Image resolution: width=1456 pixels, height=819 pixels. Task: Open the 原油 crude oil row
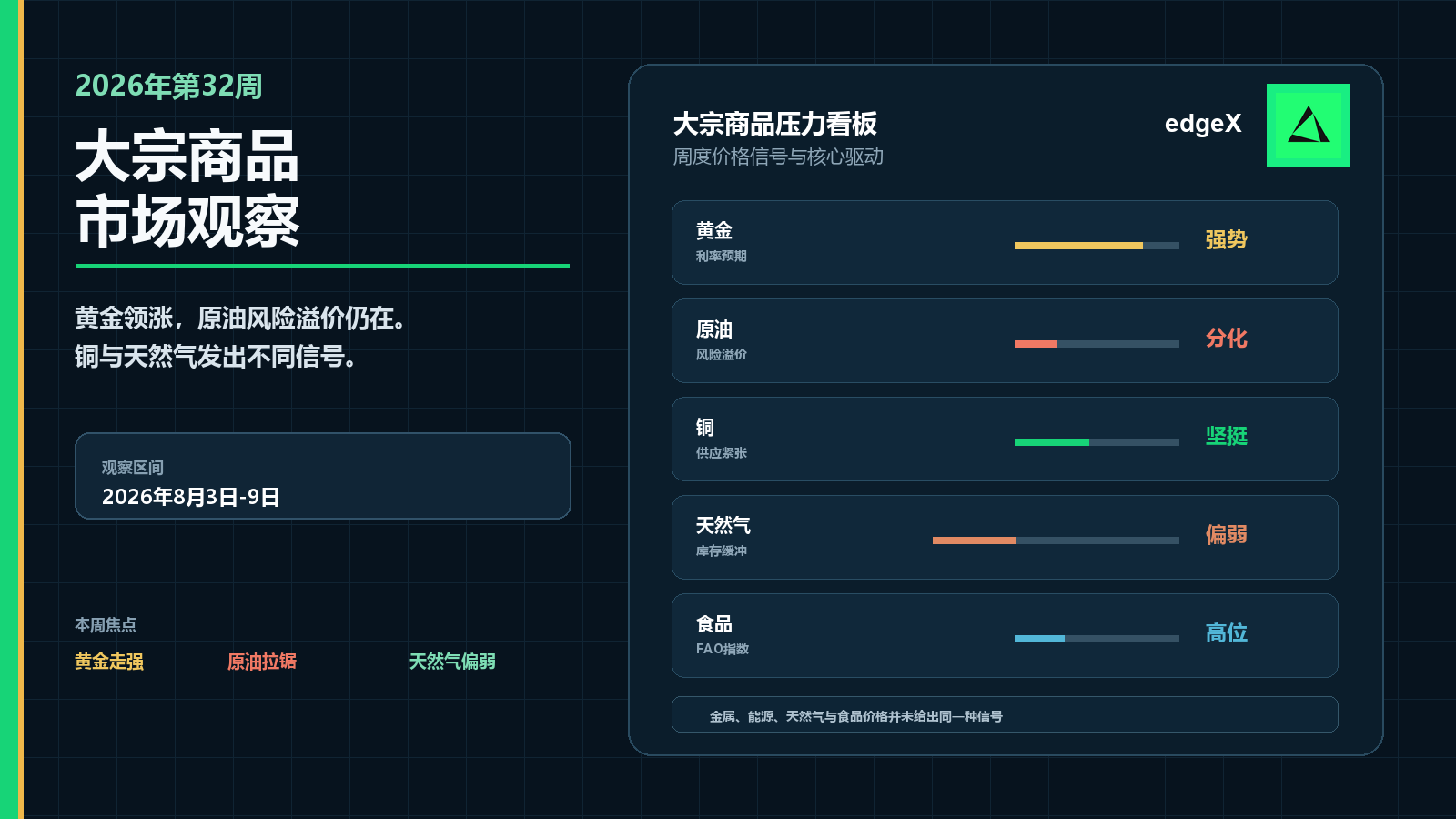1005,341
